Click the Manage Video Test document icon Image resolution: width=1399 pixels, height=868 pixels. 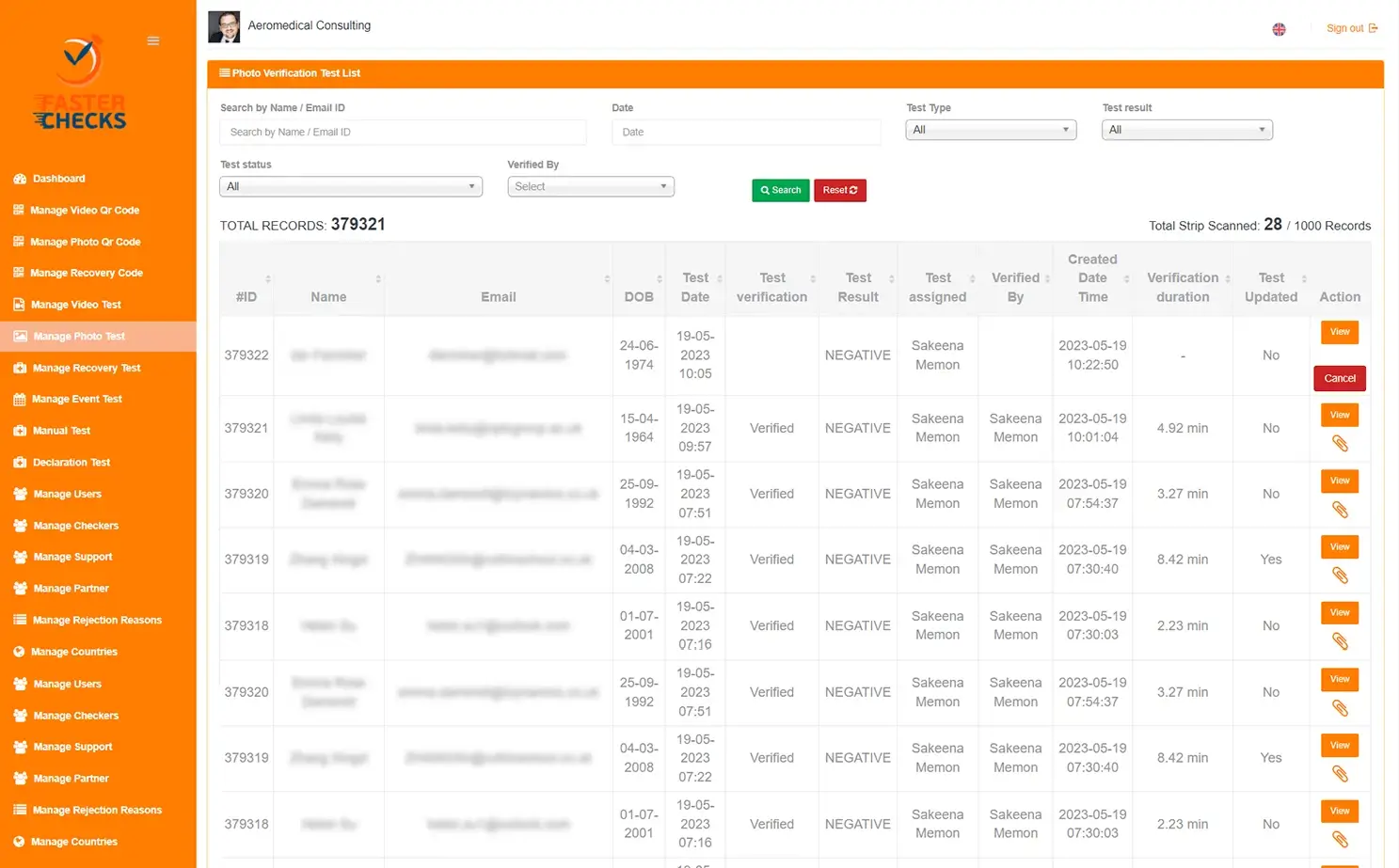[x=19, y=304]
